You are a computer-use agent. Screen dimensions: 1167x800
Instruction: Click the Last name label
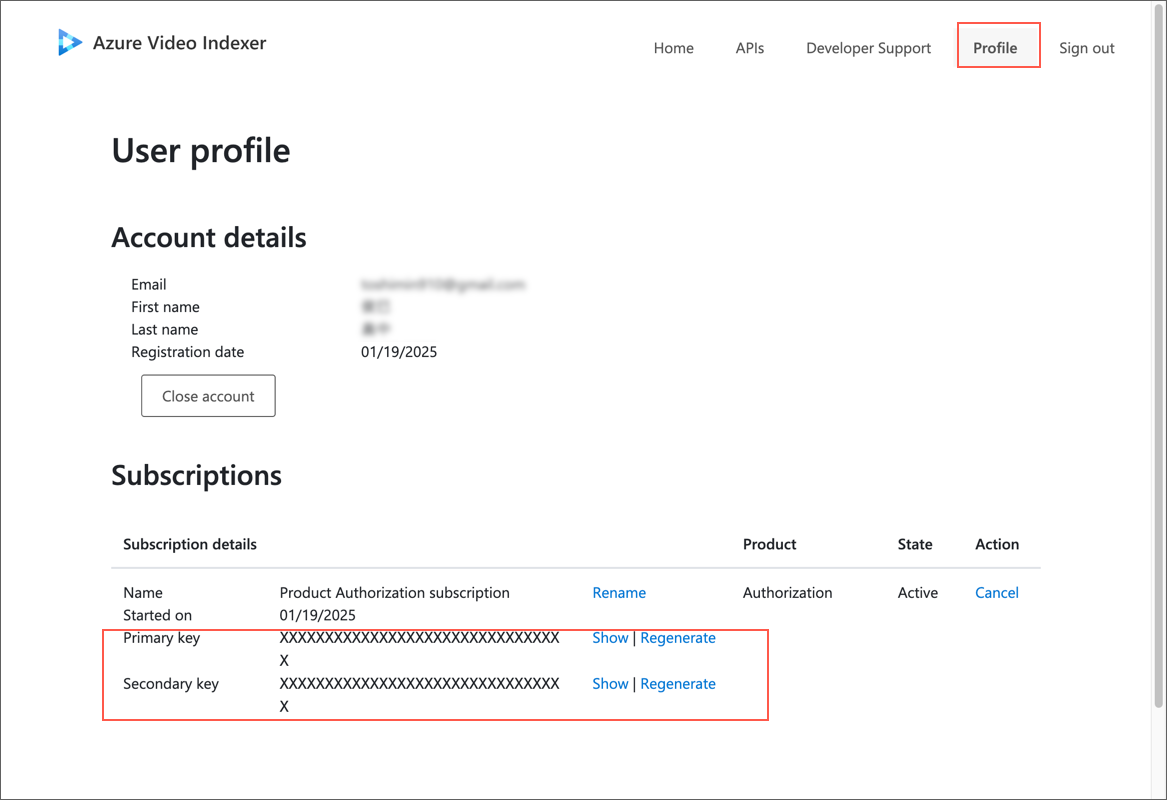coord(164,329)
